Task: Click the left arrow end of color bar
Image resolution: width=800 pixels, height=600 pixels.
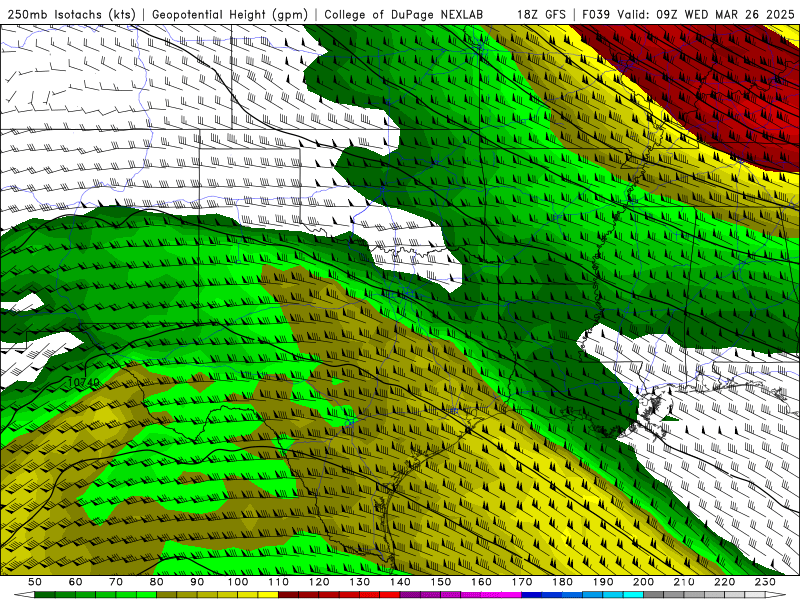Action: coord(24,595)
